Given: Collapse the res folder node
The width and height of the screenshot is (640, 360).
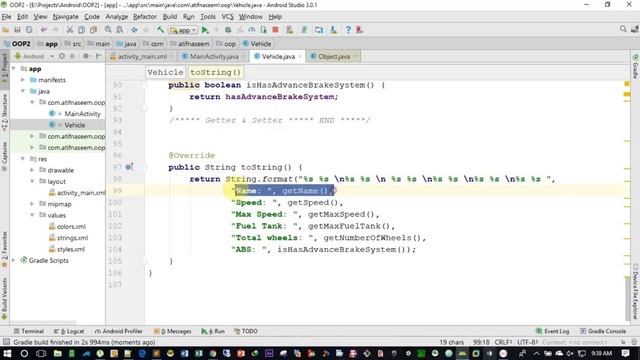Looking at the screenshot, I should (23, 159).
